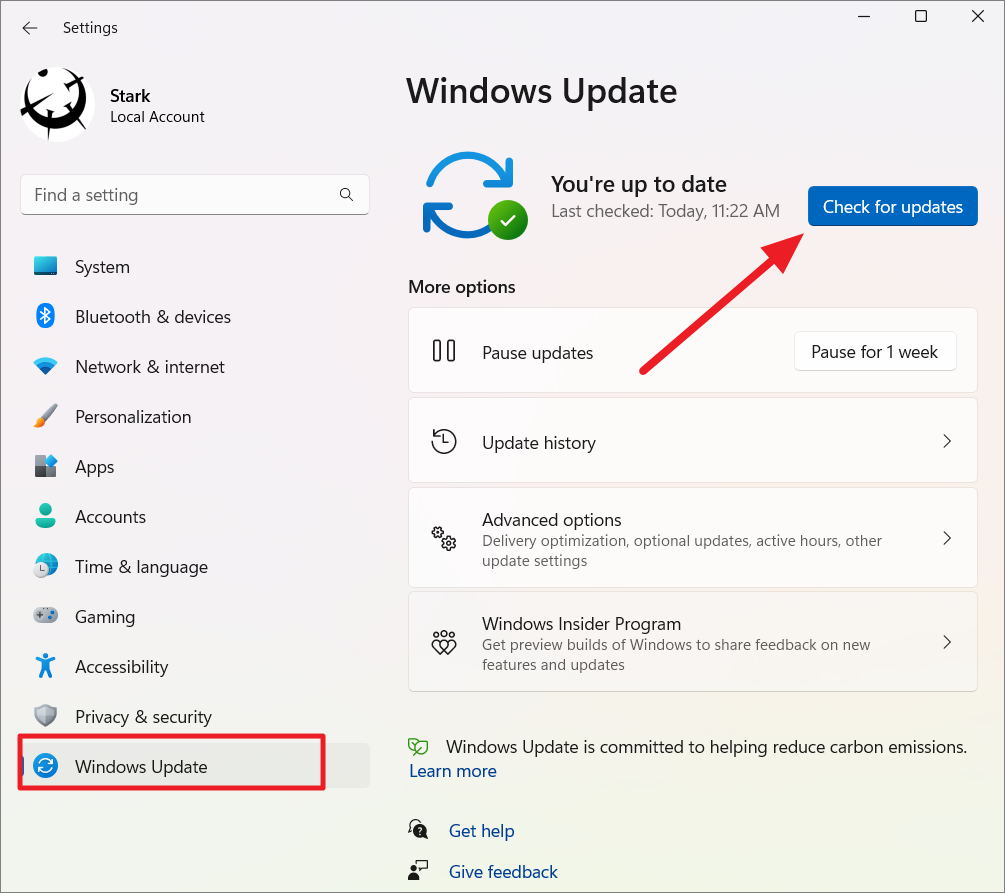Screen dimensions: 1005x893
Task: Click the Pause updates pause icon
Action: 444,351
